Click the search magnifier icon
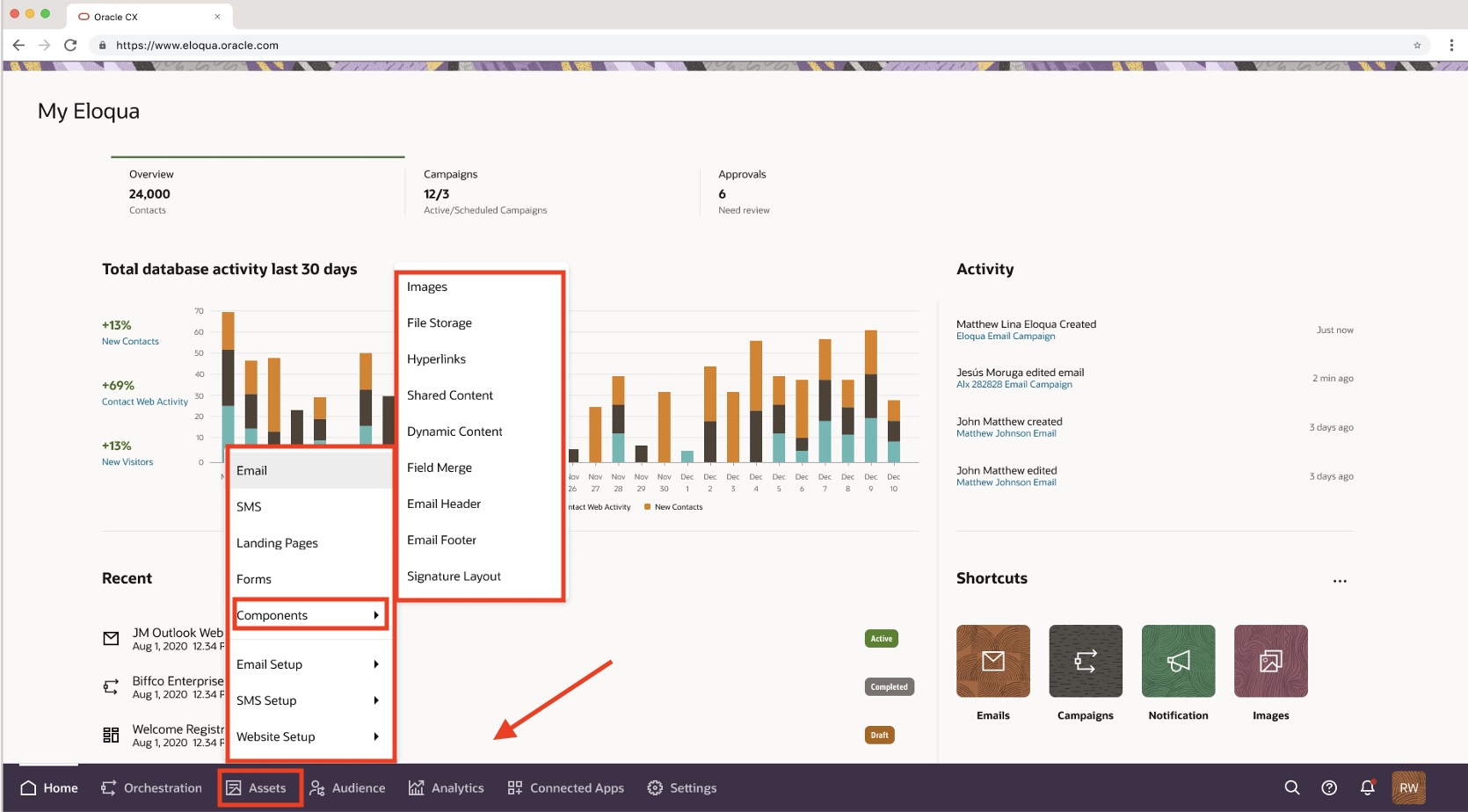The image size is (1468, 812). click(1291, 787)
